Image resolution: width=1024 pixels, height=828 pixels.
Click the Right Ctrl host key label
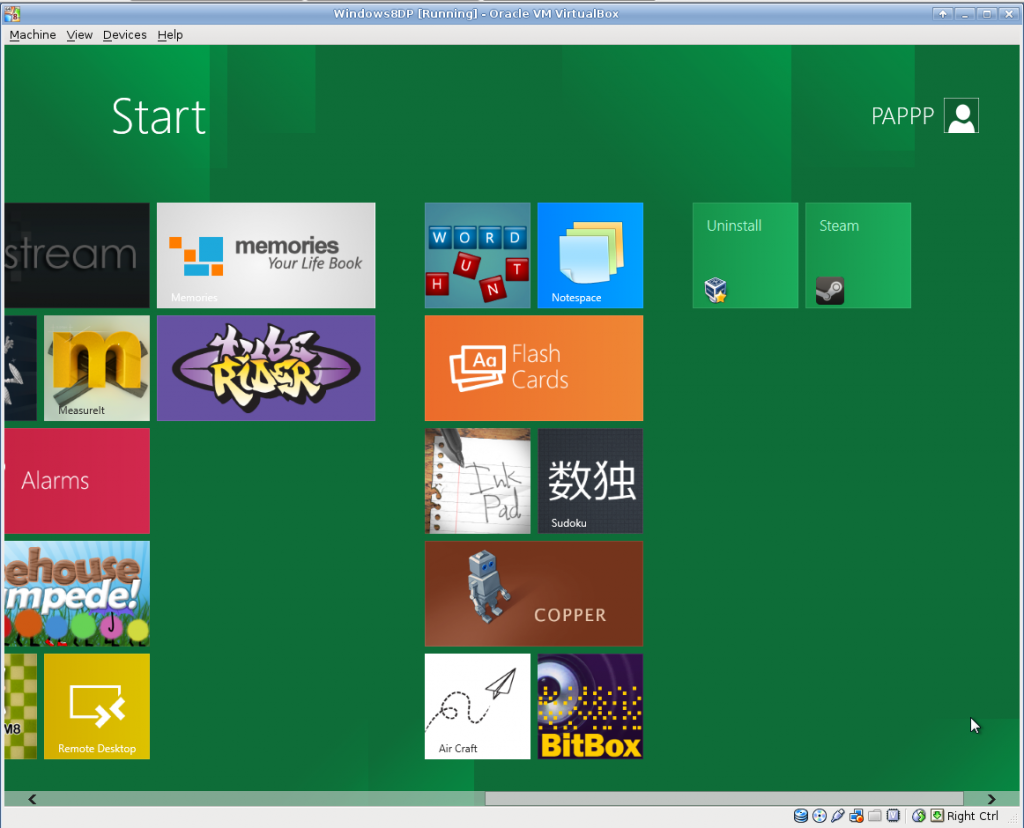coord(972,816)
